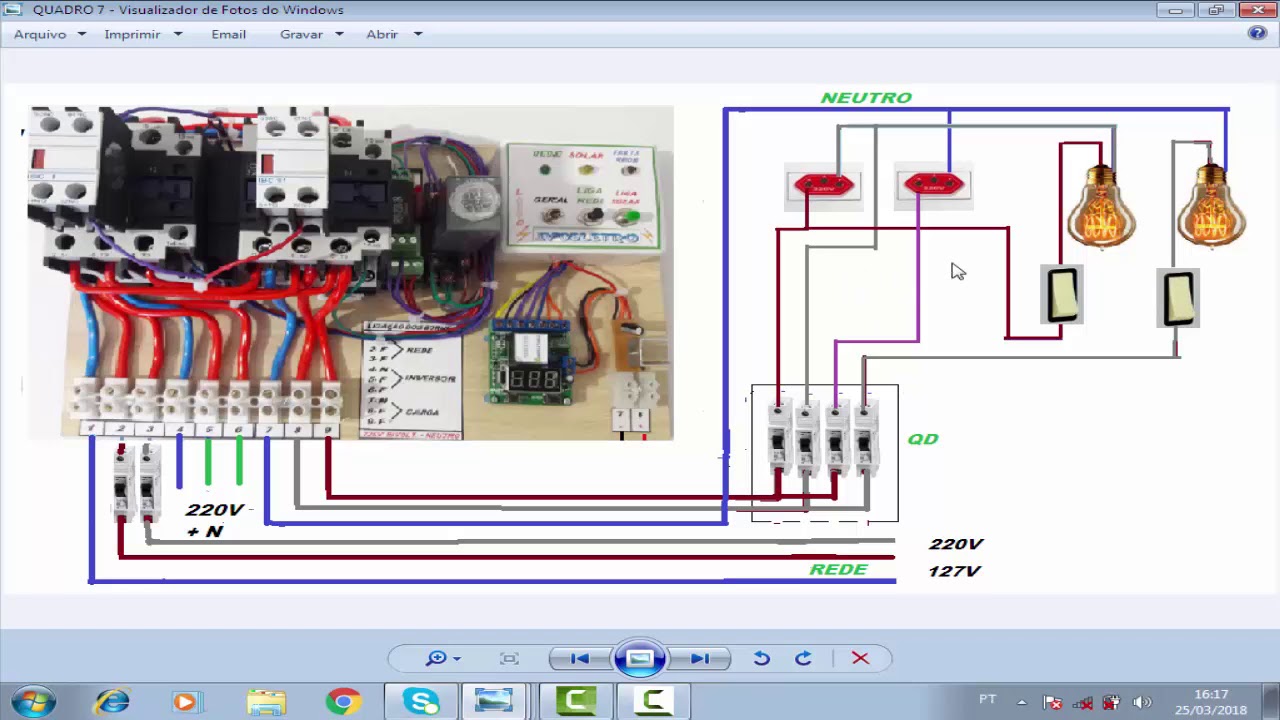The image size is (1280, 720).
Task: Select the Photo Viewer taskbar button
Action: pos(494,702)
